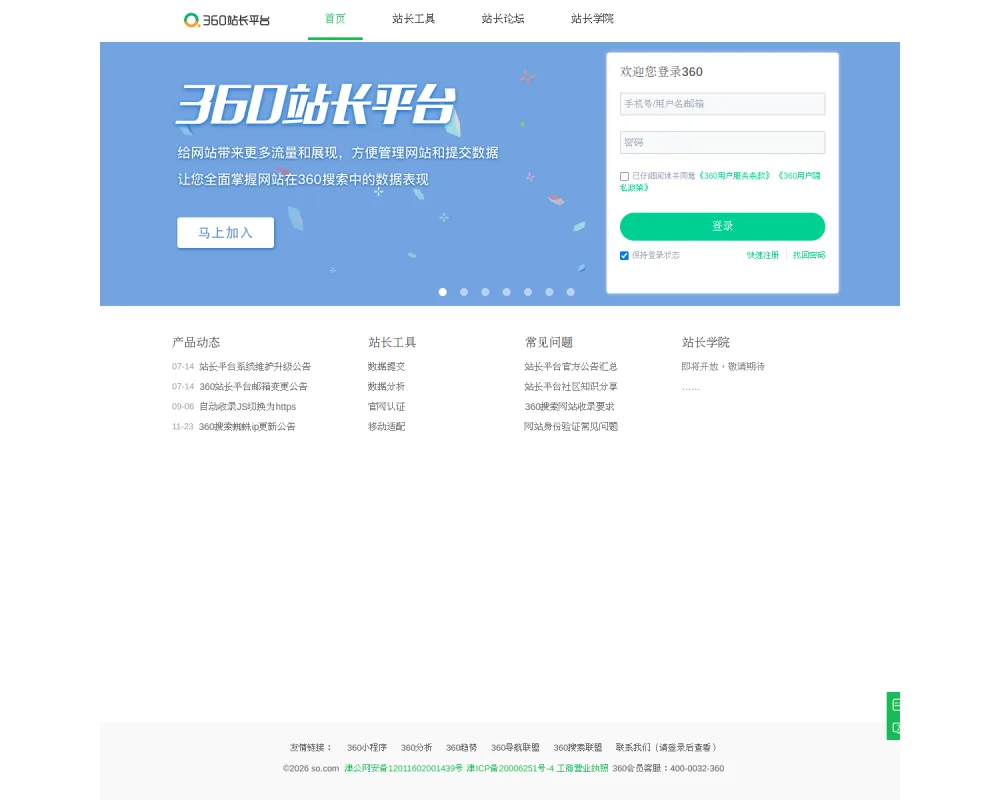This screenshot has height=800, width=1000.
Task: Open the 站长论坛 menu item
Action: click(x=503, y=19)
